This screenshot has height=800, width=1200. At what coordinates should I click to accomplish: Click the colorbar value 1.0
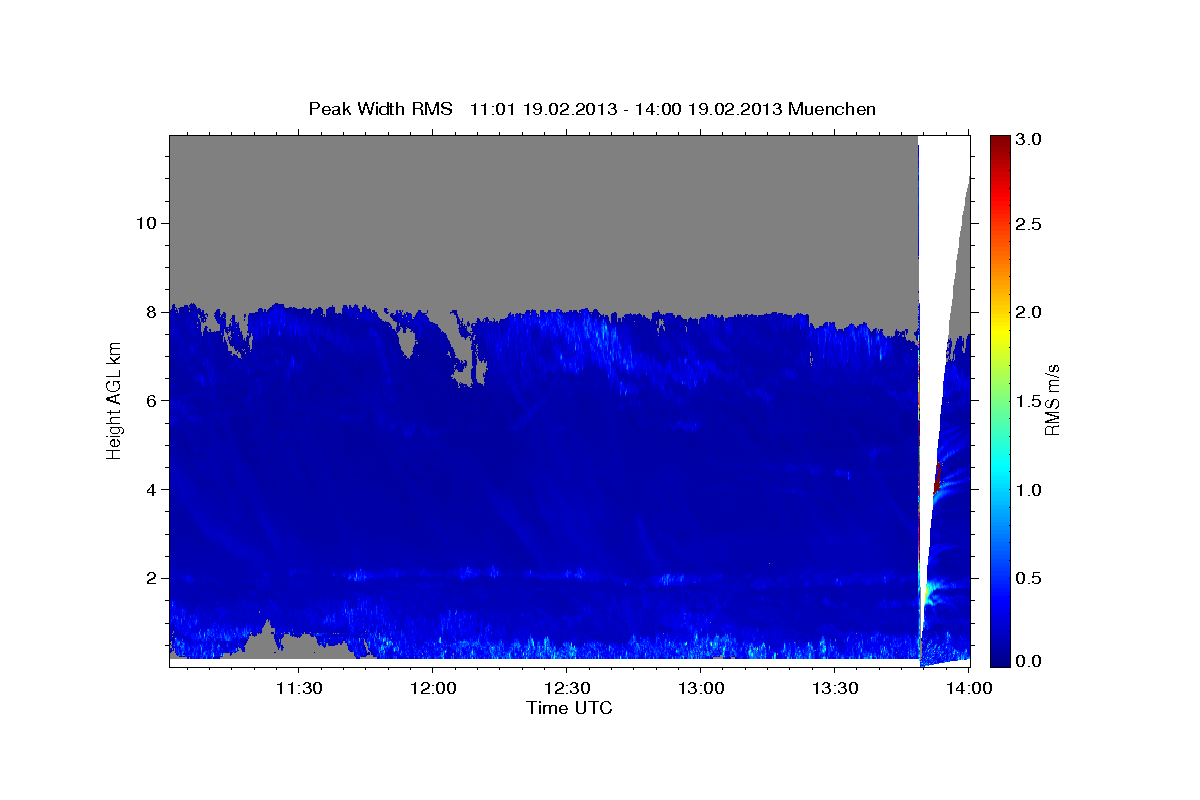1030,490
